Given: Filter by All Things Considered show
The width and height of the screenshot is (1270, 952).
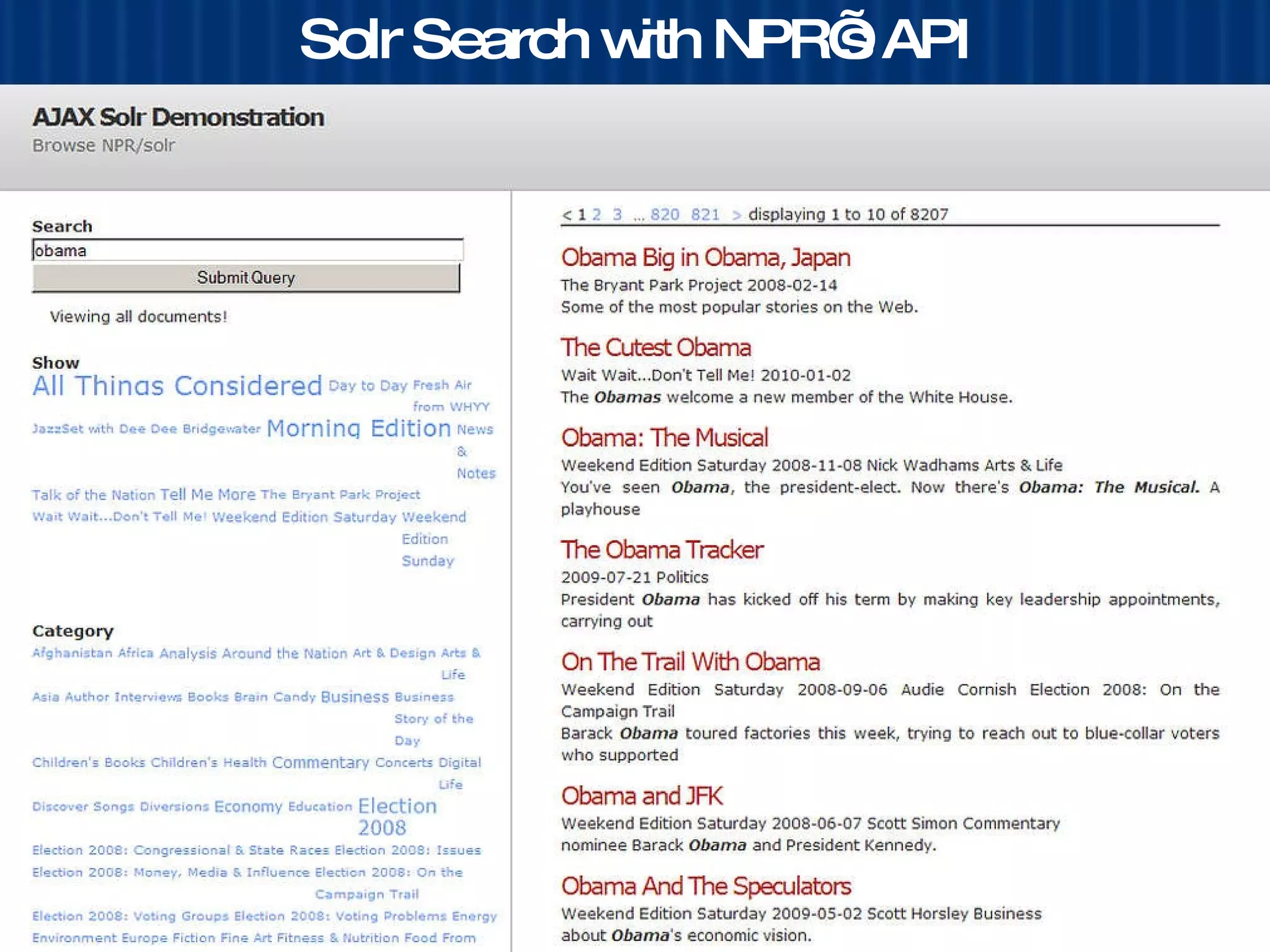Looking at the screenshot, I should click(177, 386).
